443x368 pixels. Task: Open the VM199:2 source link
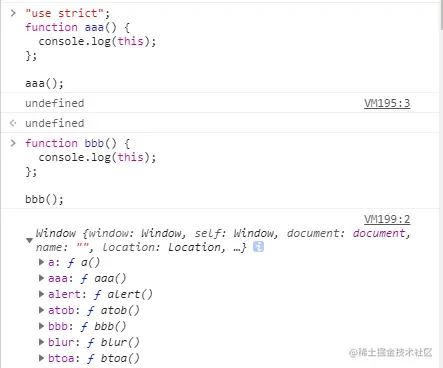point(387,219)
